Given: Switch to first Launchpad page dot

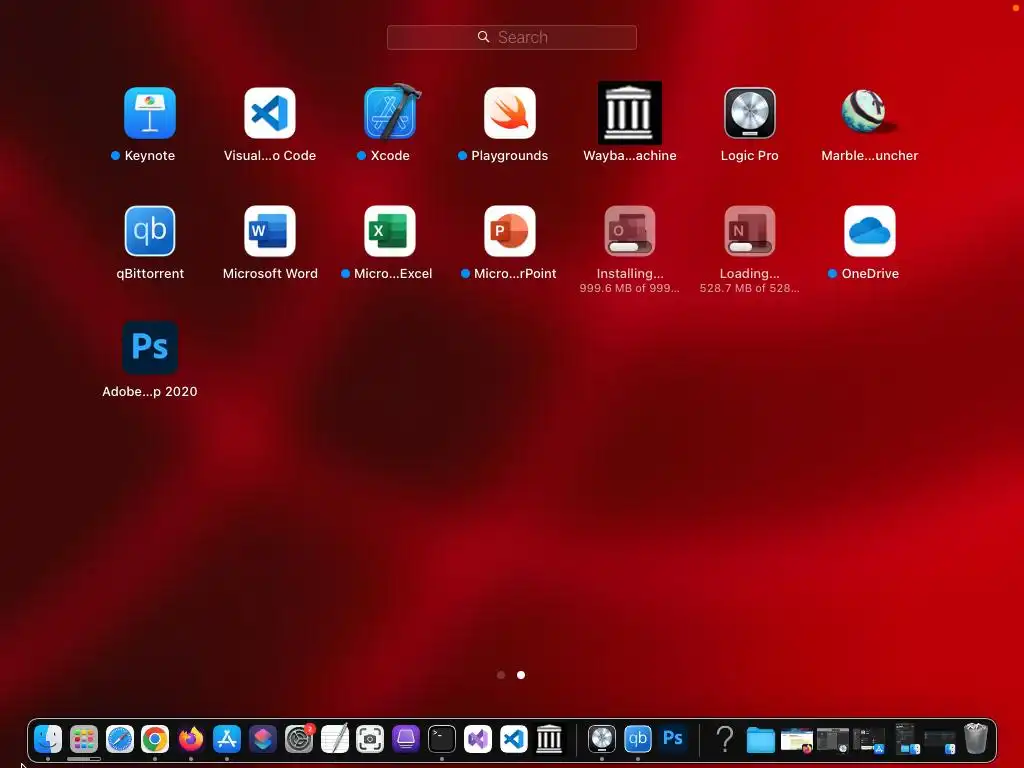Looking at the screenshot, I should [x=501, y=675].
